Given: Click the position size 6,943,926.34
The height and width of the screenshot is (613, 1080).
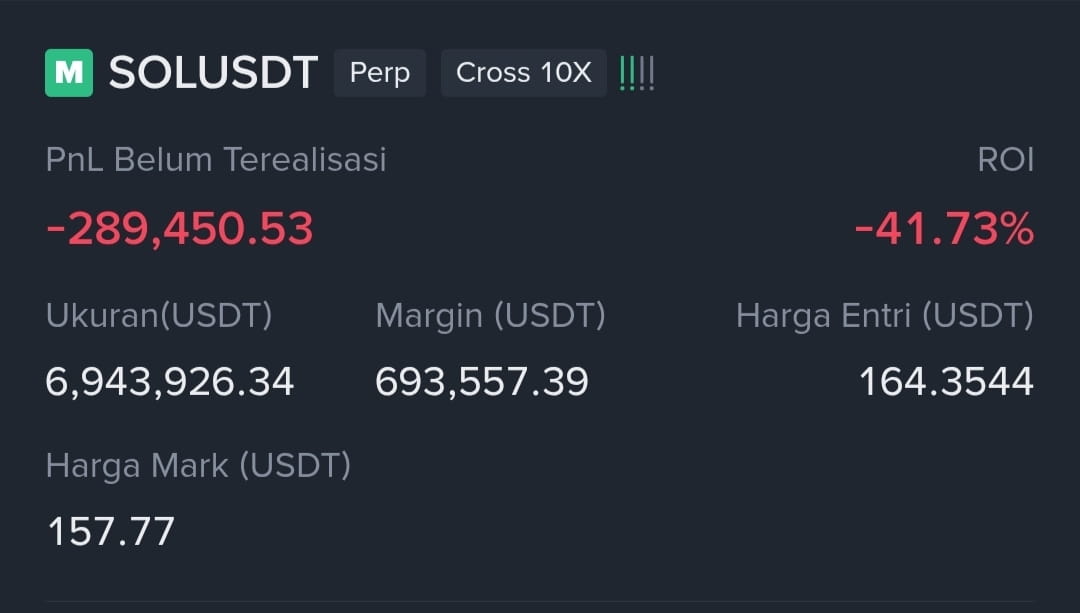Looking at the screenshot, I should [x=169, y=382].
